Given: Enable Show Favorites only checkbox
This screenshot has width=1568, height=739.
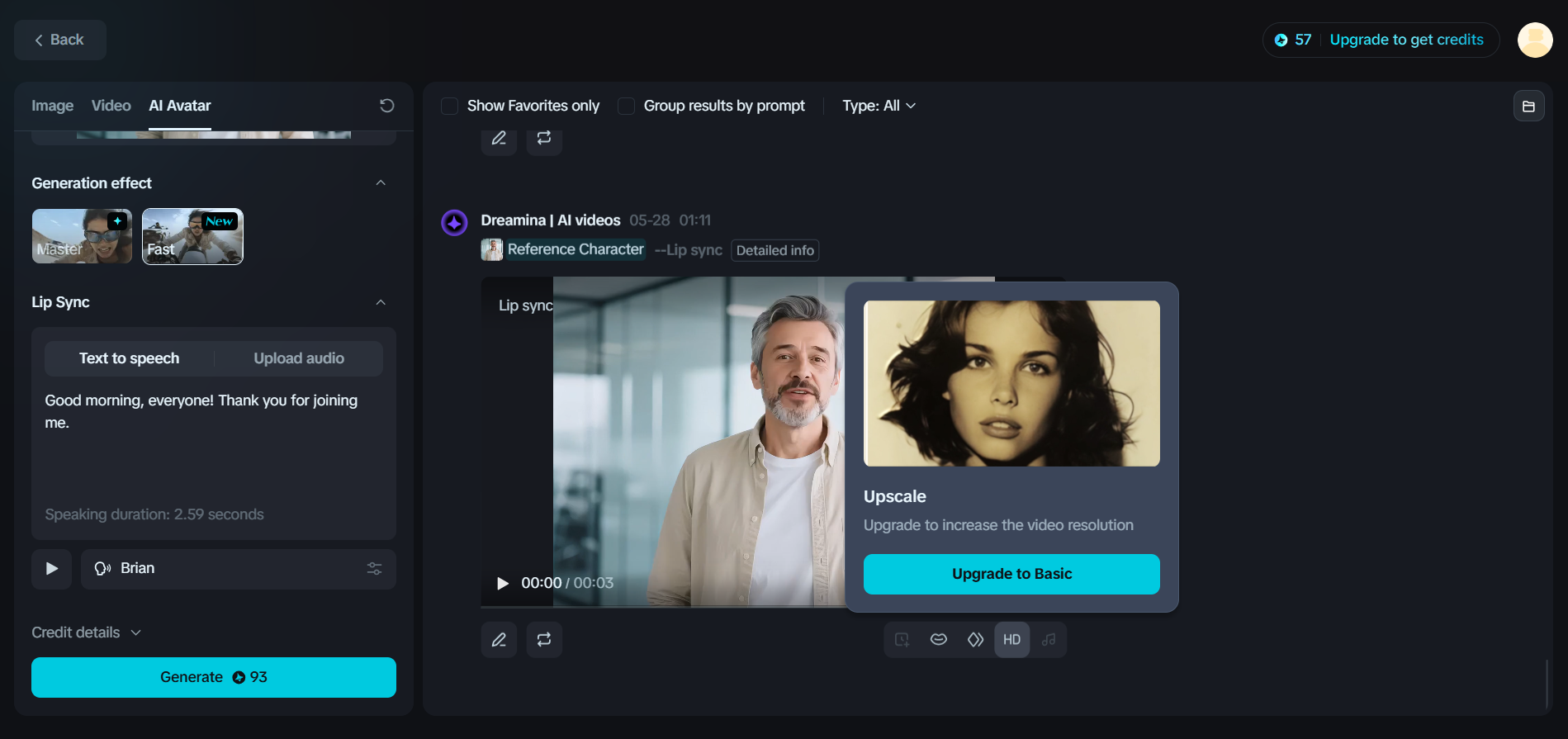Looking at the screenshot, I should tap(449, 106).
